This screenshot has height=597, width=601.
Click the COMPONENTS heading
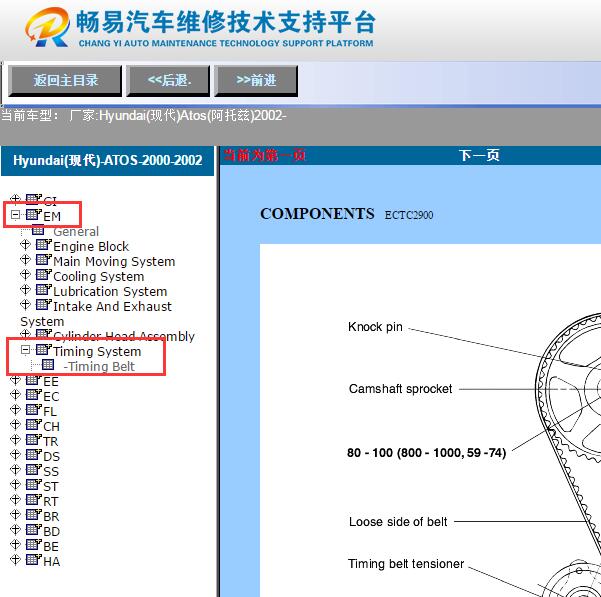pos(317,214)
